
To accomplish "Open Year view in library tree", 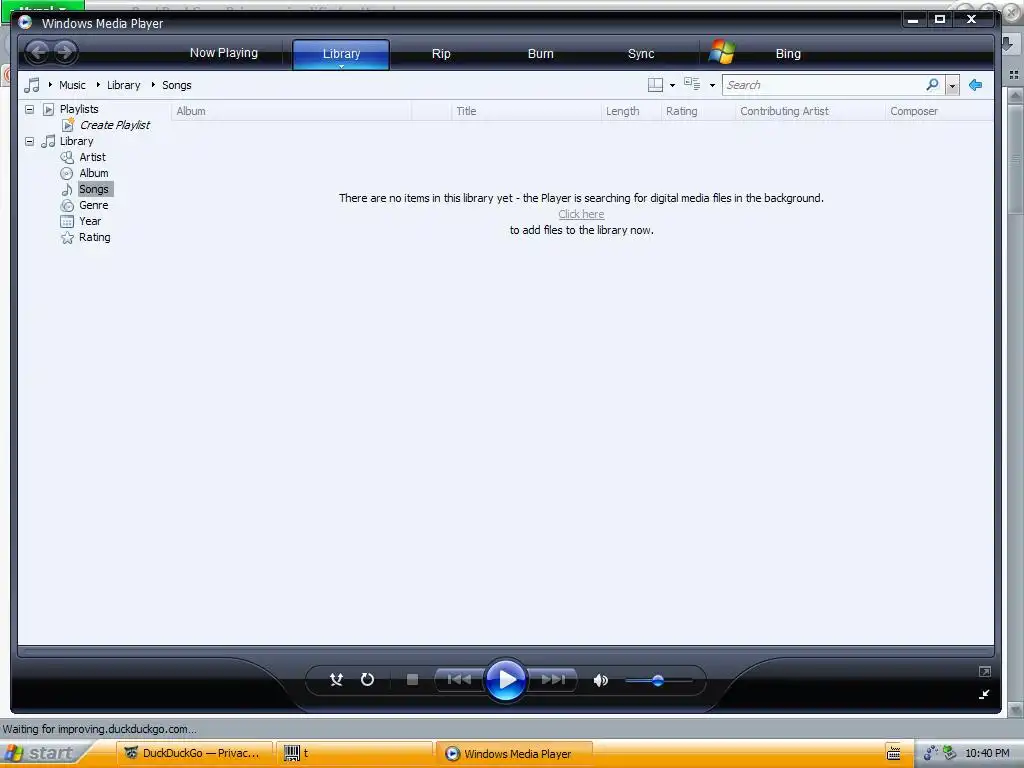I will tap(89, 221).
